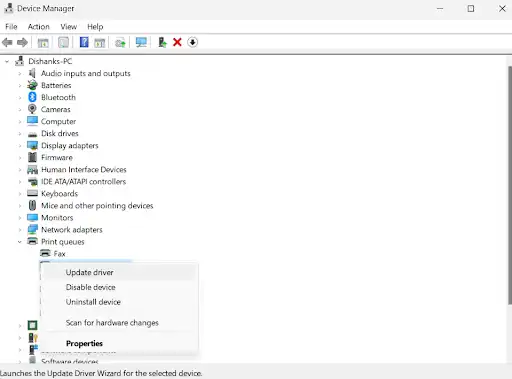Click the Mice and other pointing devices icon
The height and width of the screenshot is (379, 512).
[32, 205]
